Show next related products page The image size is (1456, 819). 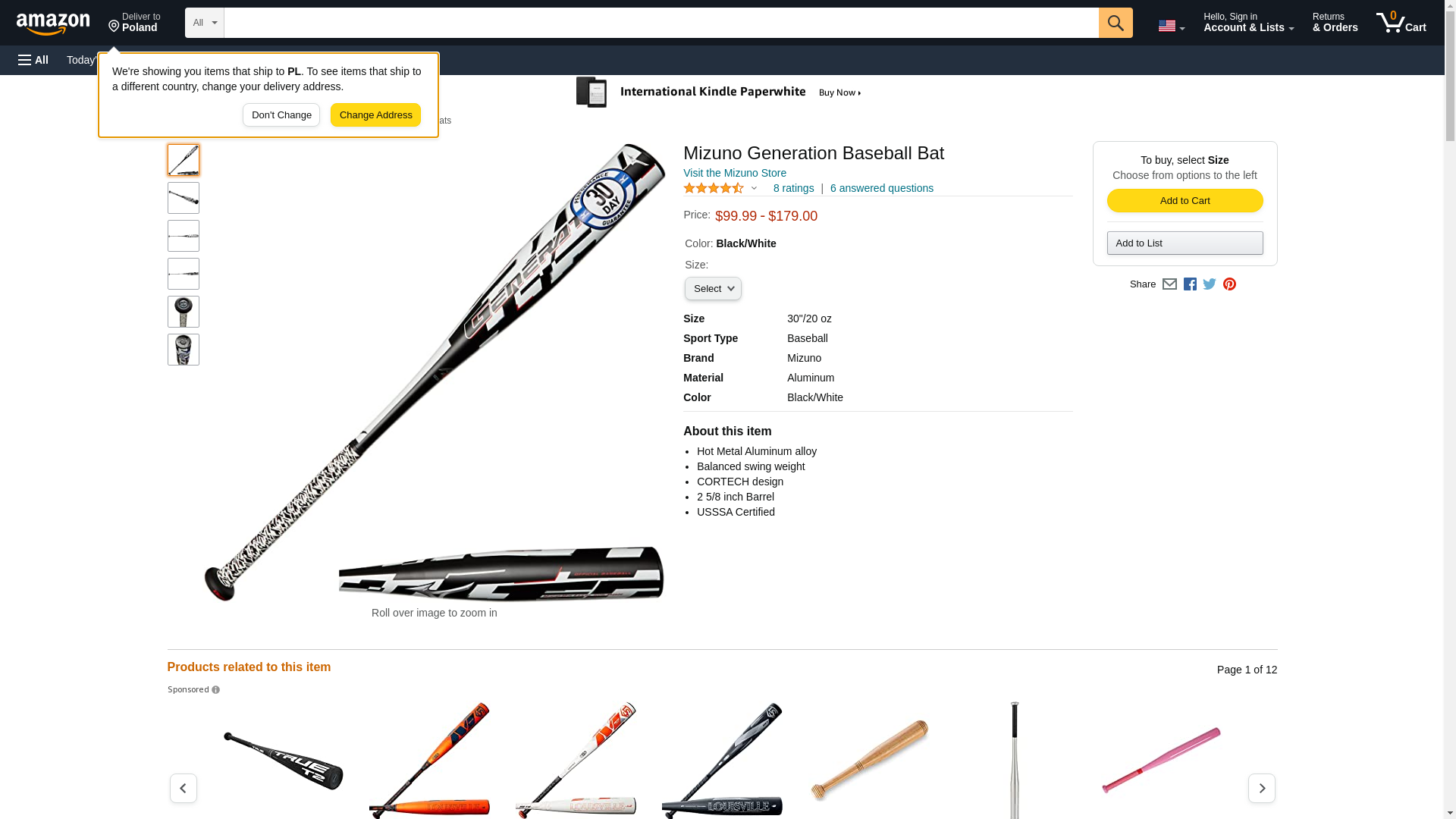tap(1261, 788)
